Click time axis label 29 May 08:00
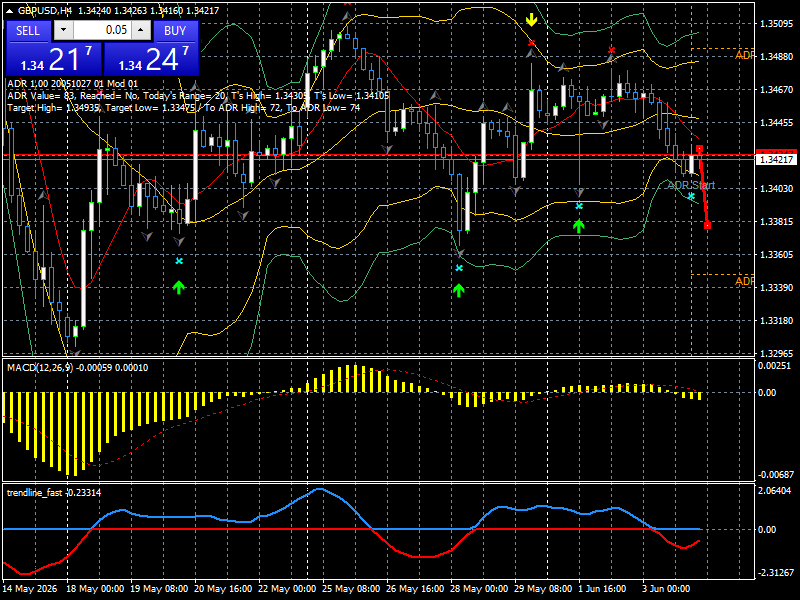 coord(543,588)
